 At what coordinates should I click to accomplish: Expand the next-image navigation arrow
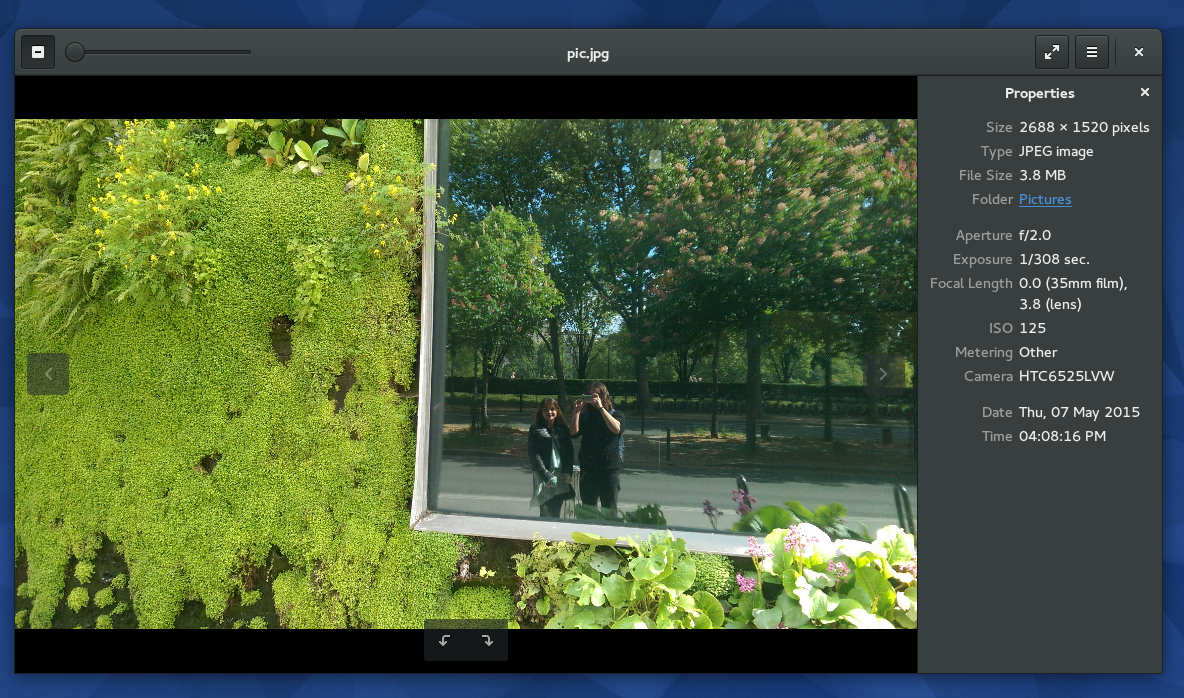[882, 373]
